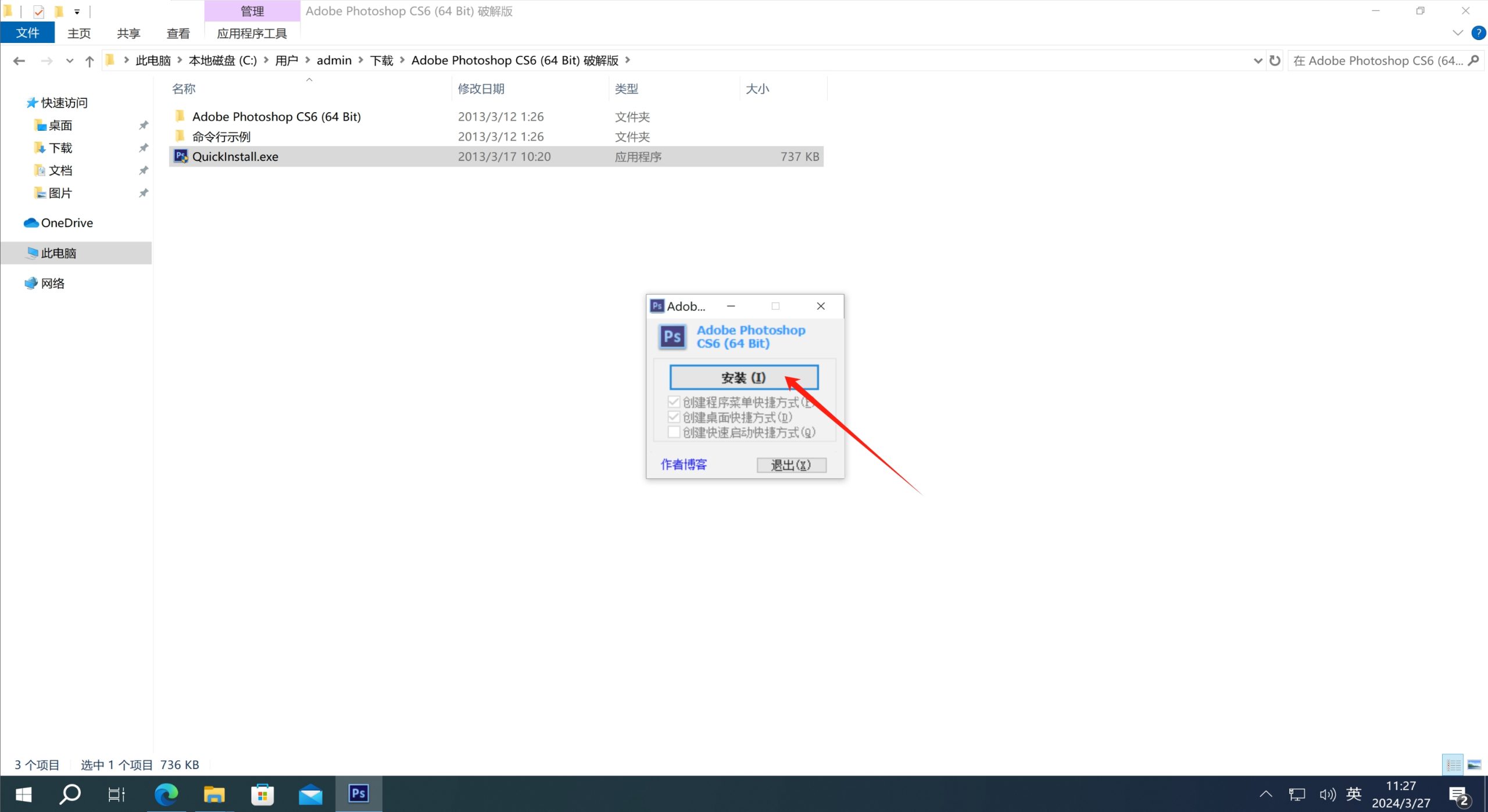Toggle 创建桌面快捷方式(D) checkbox
Image resolution: width=1488 pixels, height=812 pixels.
(x=674, y=417)
